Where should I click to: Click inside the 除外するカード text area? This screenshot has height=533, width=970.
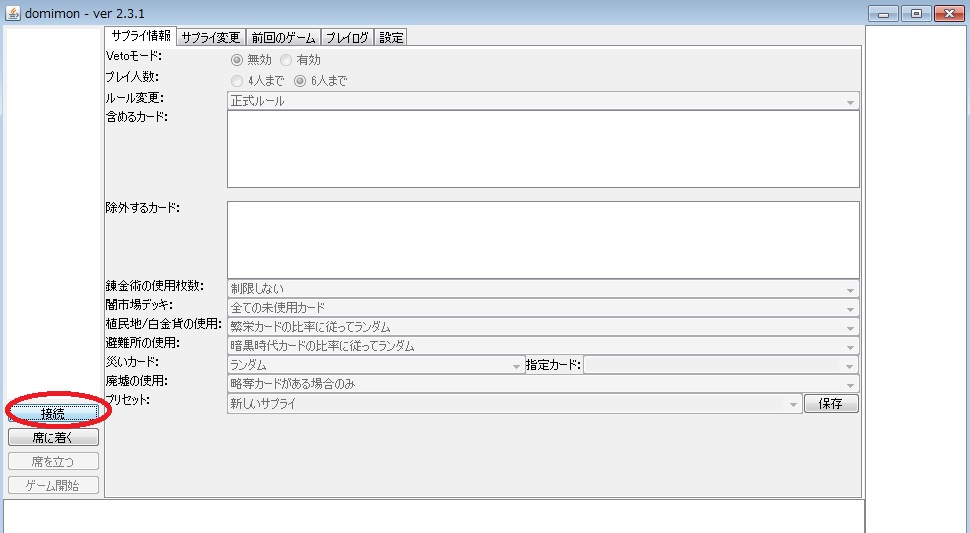click(543, 240)
